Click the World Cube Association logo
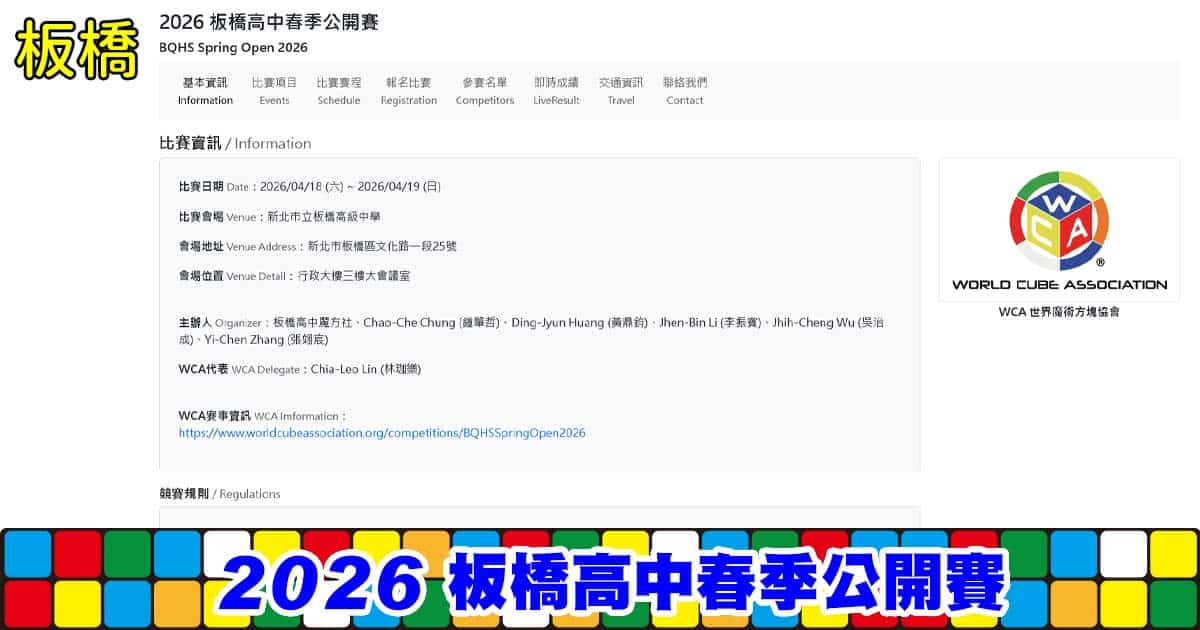Screen dimensions: 1200x630 (x=1058, y=230)
